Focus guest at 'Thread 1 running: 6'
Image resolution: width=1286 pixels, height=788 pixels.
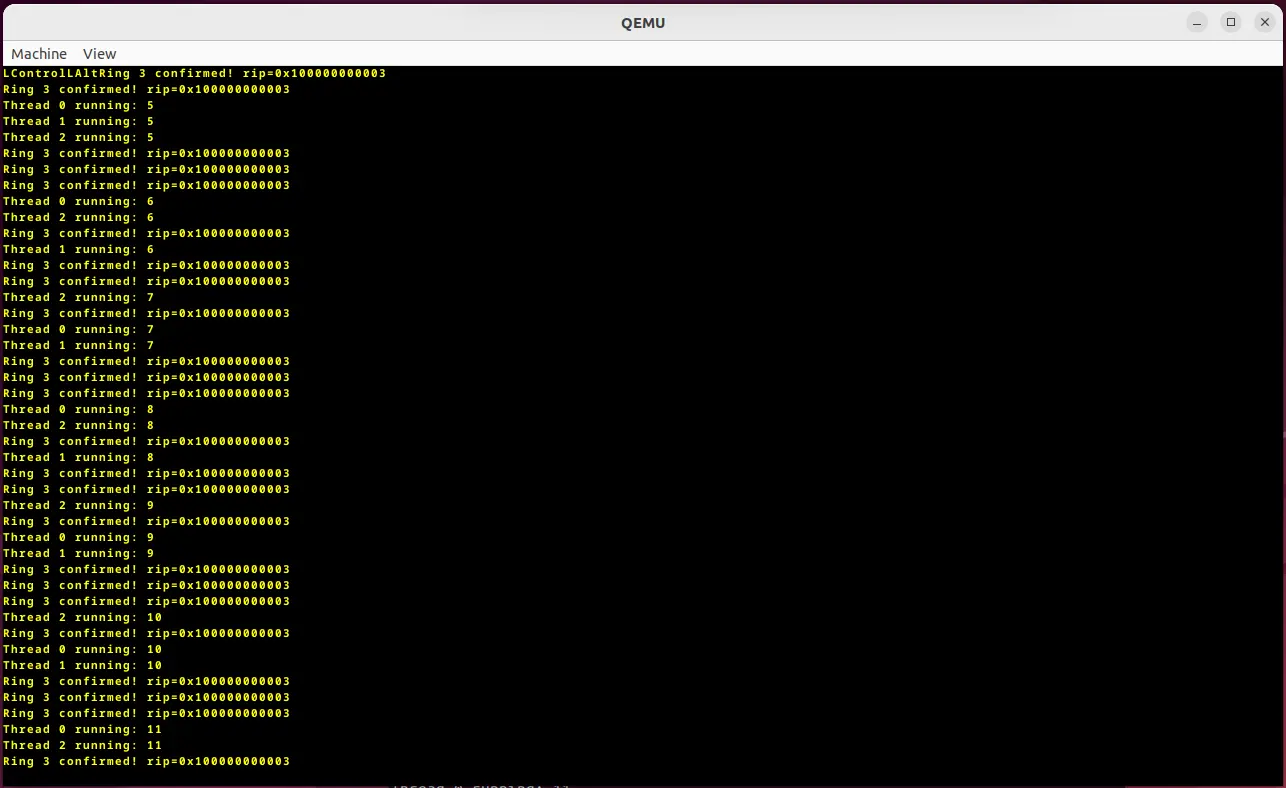(78, 250)
